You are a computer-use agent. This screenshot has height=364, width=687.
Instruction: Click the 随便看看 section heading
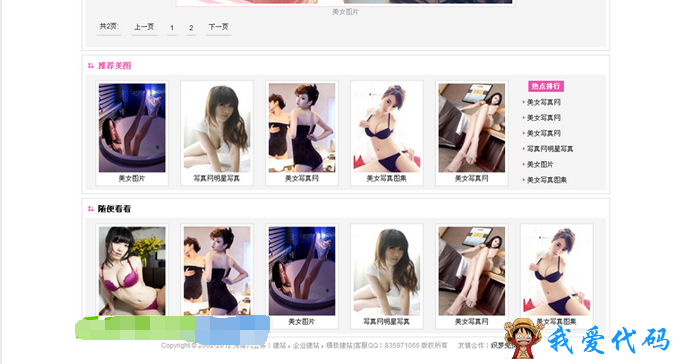coord(114,209)
